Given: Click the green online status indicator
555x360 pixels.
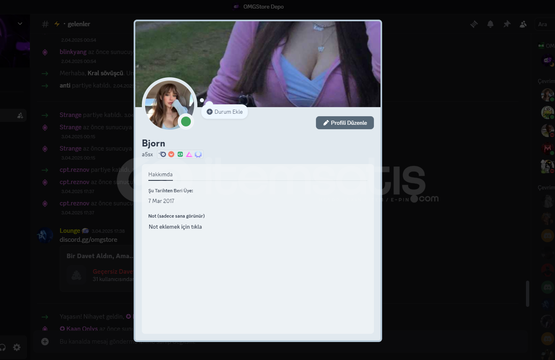Looking at the screenshot, I should pyautogui.click(x=186, y=122).
